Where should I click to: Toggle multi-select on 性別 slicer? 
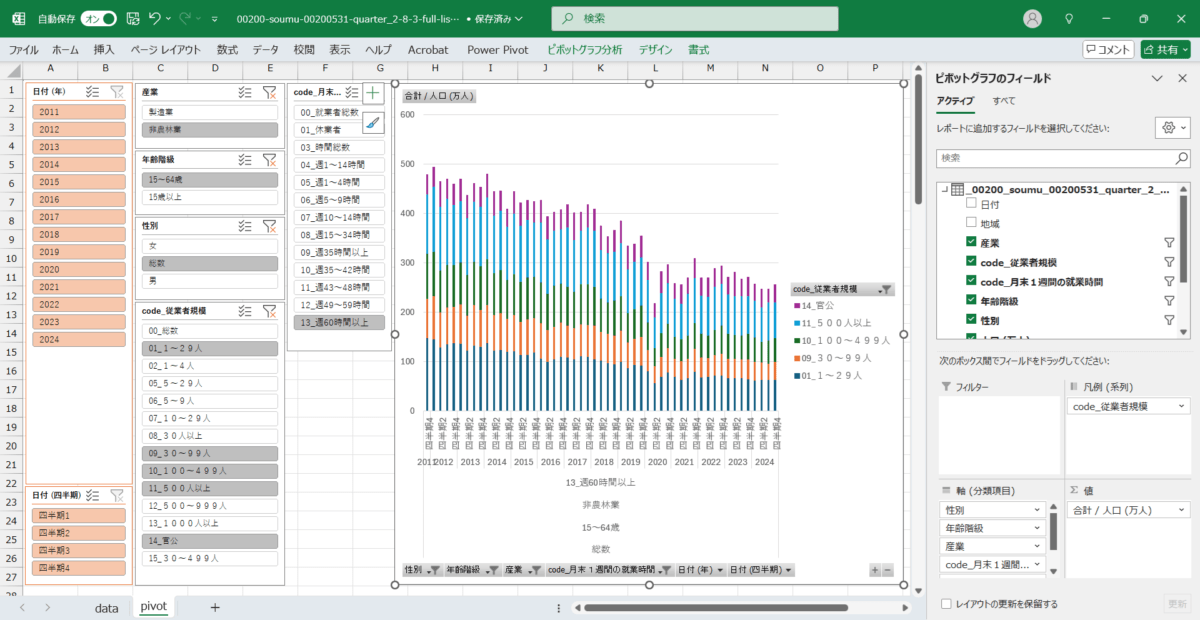click(x=245, y=226)
